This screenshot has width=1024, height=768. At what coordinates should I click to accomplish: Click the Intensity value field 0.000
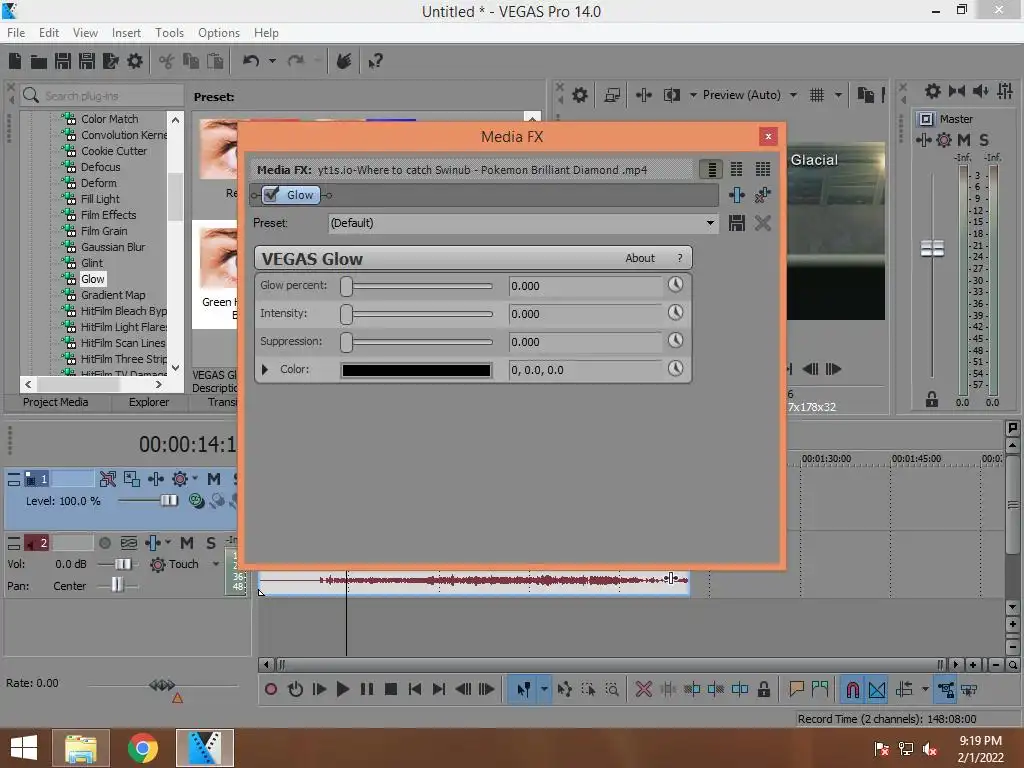coord(585,314)
